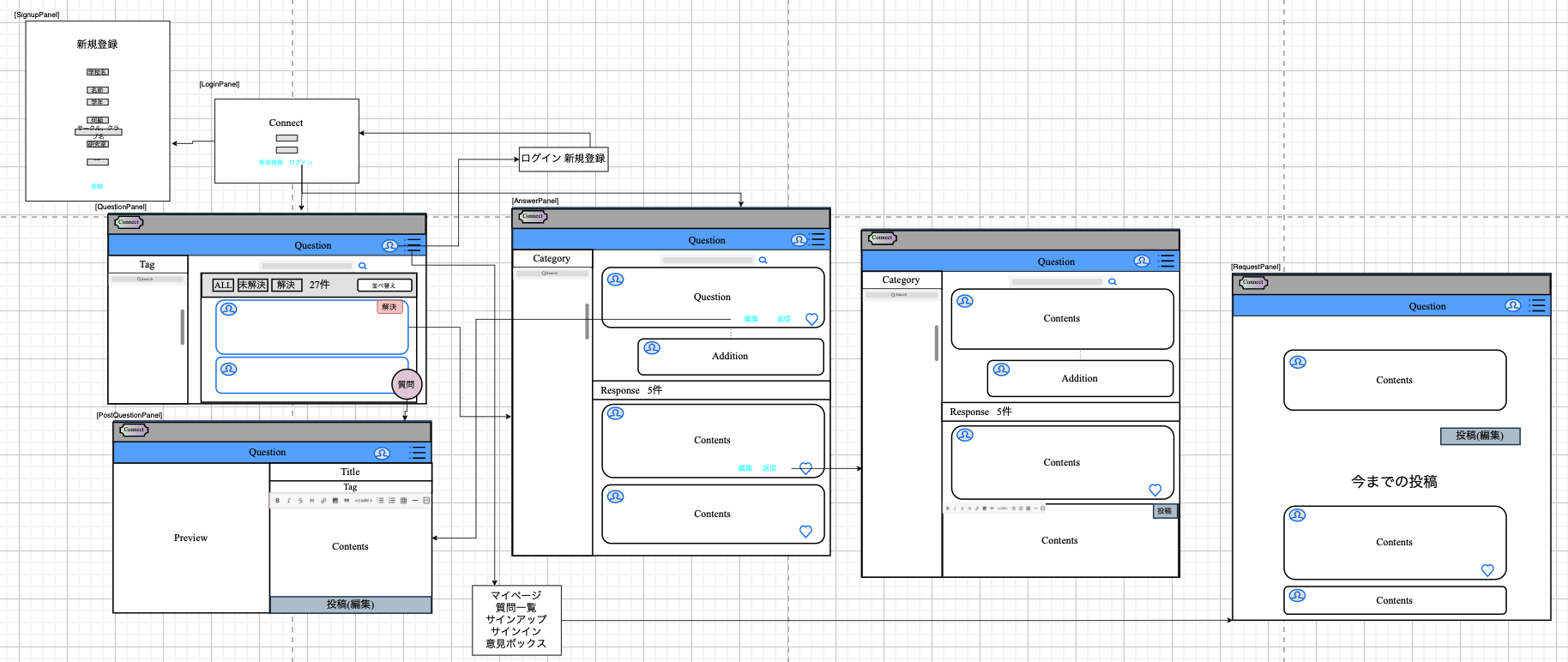Viewport: 1568px width, 662px height.
Task: Click the Bold icon in PostQuestionPanel toolbar
Action: (277, 501)
